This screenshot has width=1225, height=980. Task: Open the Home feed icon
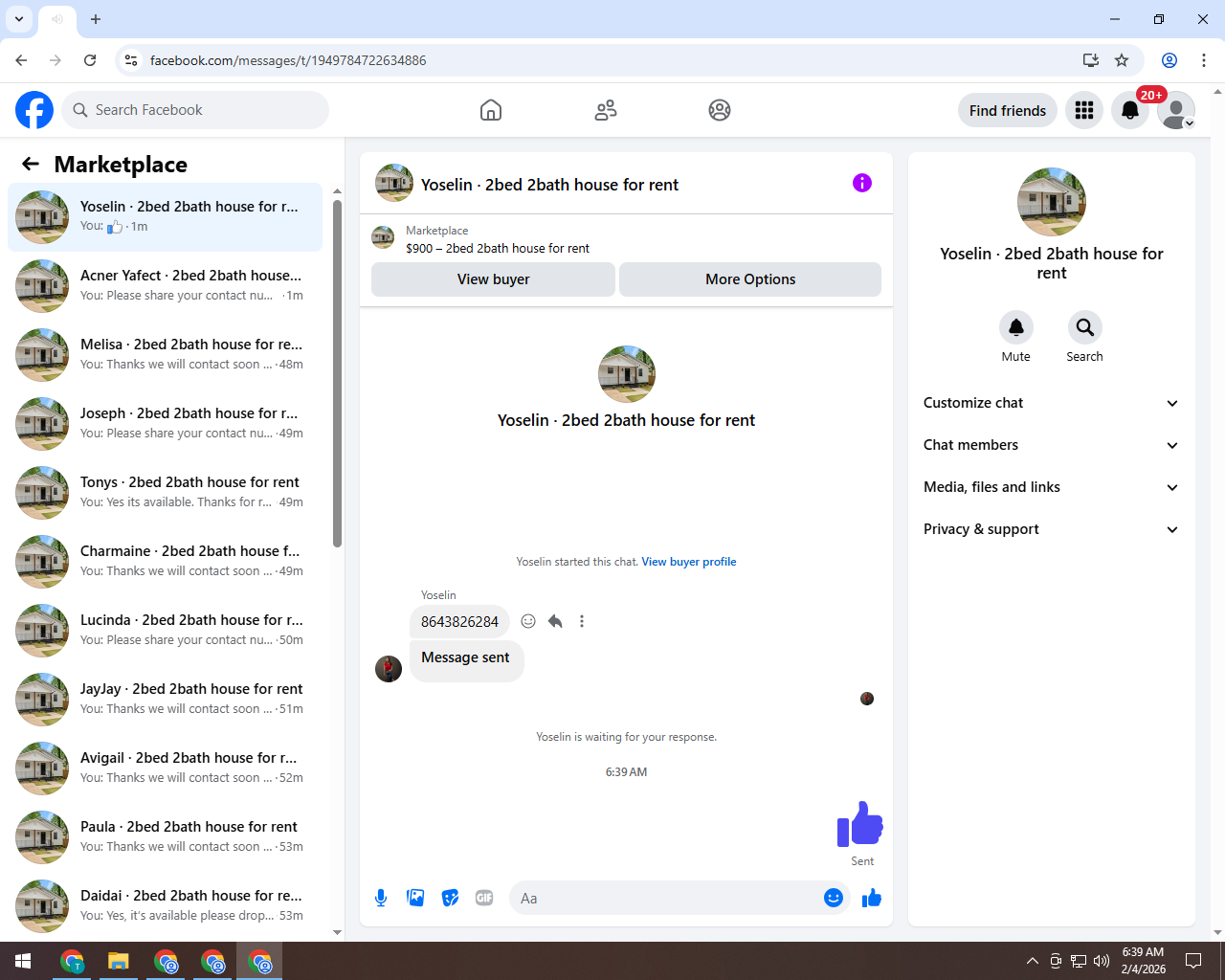[x=491, y=110]
